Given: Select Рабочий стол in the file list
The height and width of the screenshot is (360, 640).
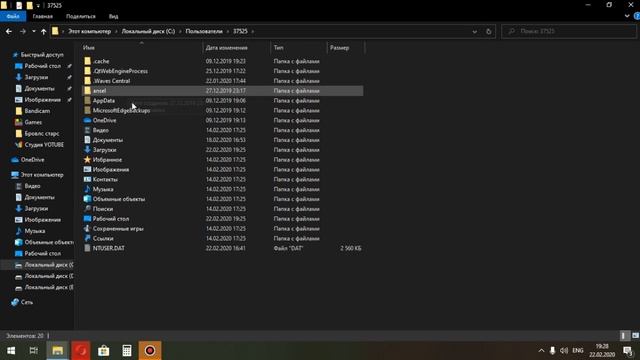Looking at the screenshot, I should [x=111, y=219].
